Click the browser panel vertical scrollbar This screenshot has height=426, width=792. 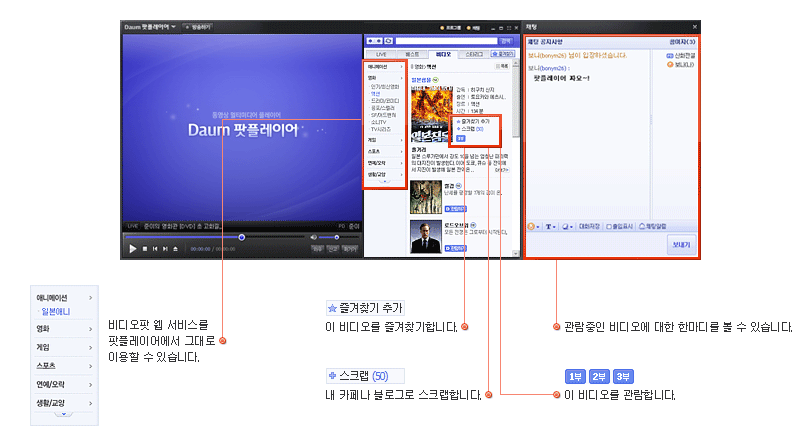516,157
